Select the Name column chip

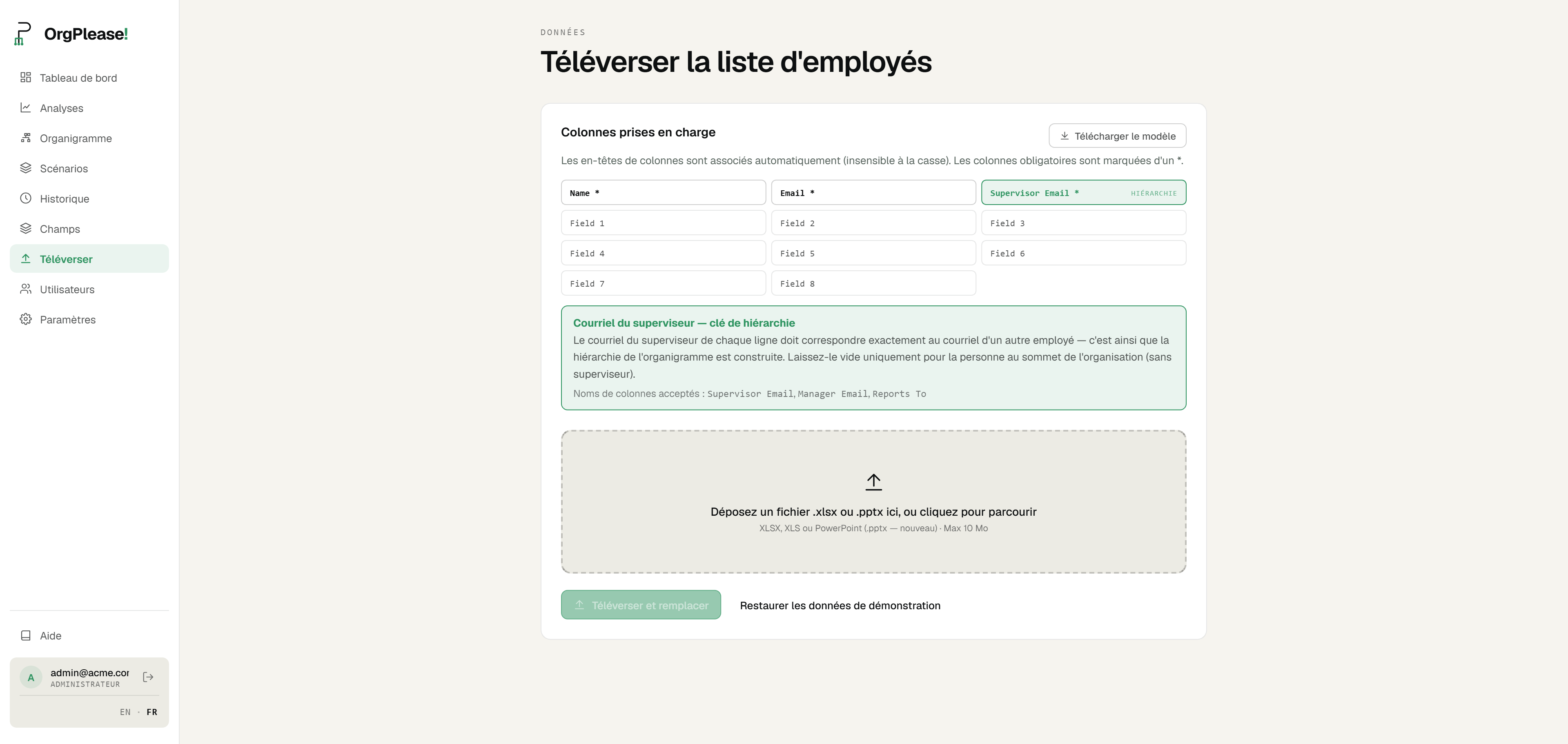664,192
